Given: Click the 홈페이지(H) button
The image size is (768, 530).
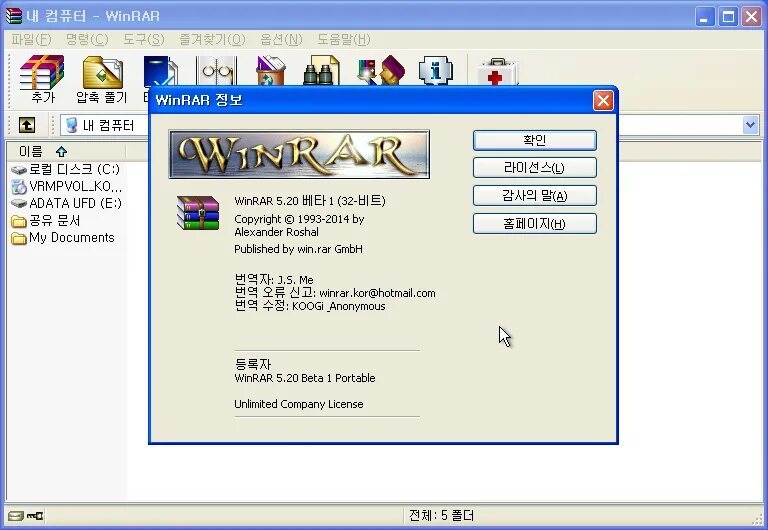Looking at the screenshot, I should (x=535, y=224).
